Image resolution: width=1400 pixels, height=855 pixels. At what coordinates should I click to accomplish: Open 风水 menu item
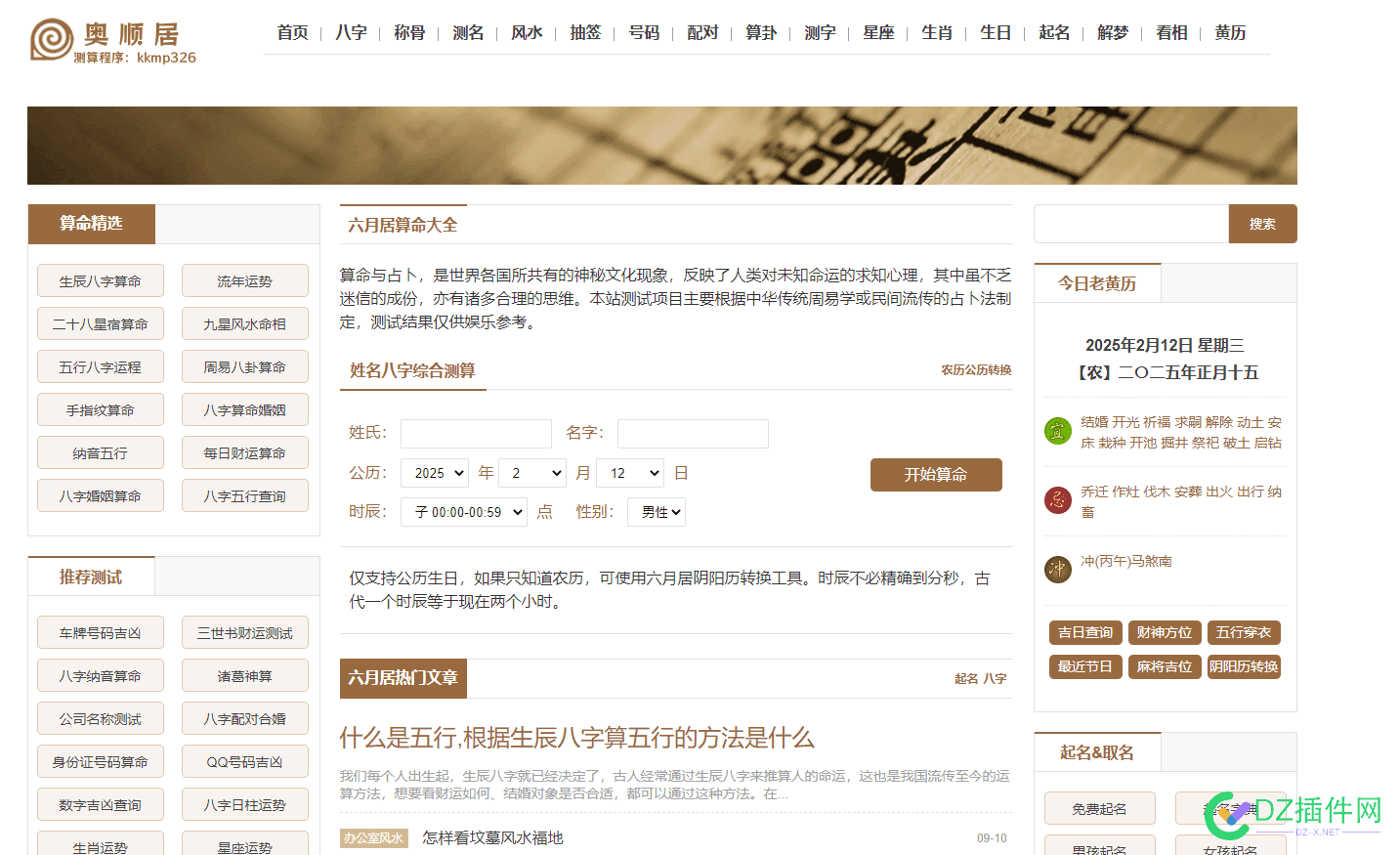coord(527,33)
